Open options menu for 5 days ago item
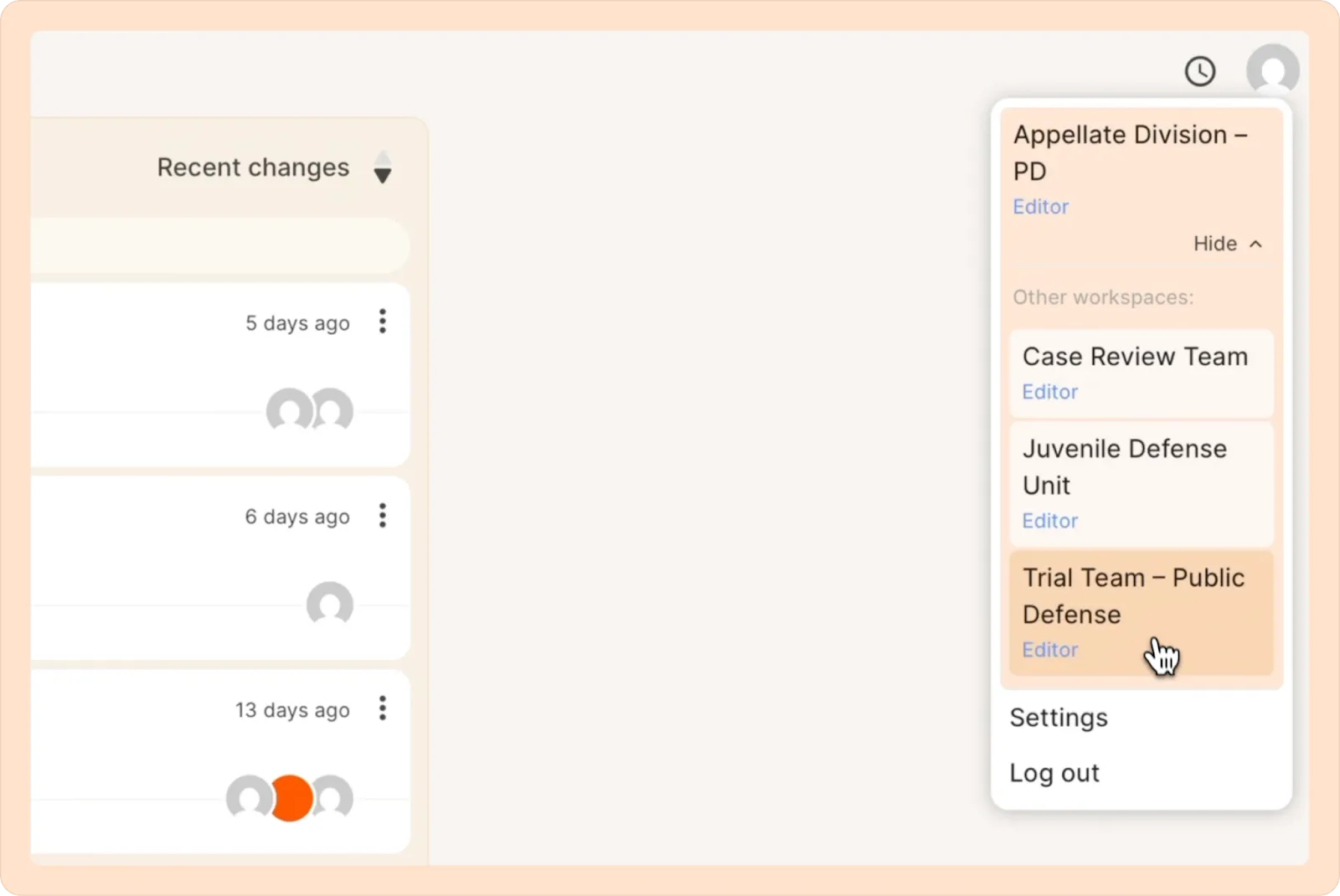The image size is (1340, 896). [x=383, y=322]
